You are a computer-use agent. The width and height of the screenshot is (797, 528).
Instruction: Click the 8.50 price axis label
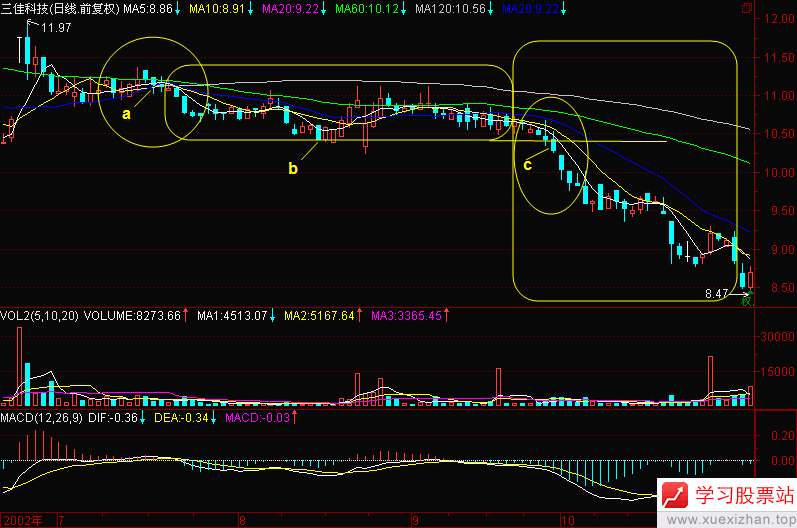(782, 288)
